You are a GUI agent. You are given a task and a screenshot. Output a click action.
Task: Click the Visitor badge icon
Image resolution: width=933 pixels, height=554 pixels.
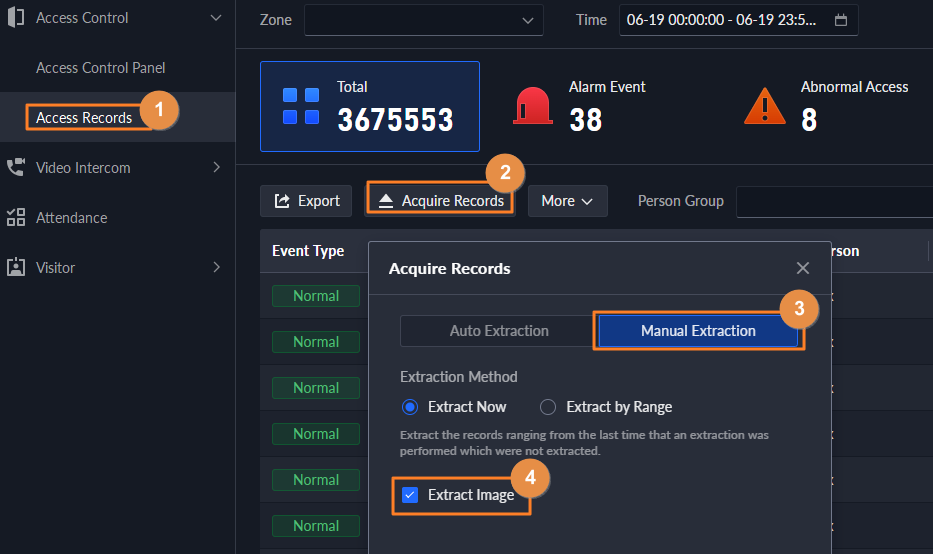click(16, 267)
